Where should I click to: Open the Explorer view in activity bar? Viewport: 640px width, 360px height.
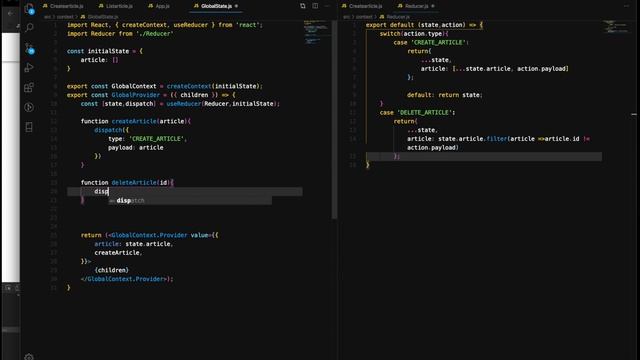(29, 8)
